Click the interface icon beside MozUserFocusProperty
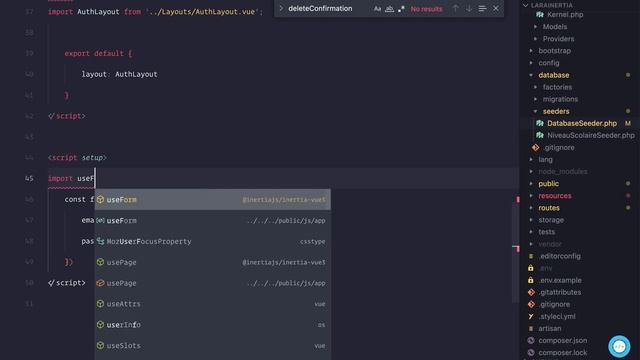 click(x=100, y=241)
